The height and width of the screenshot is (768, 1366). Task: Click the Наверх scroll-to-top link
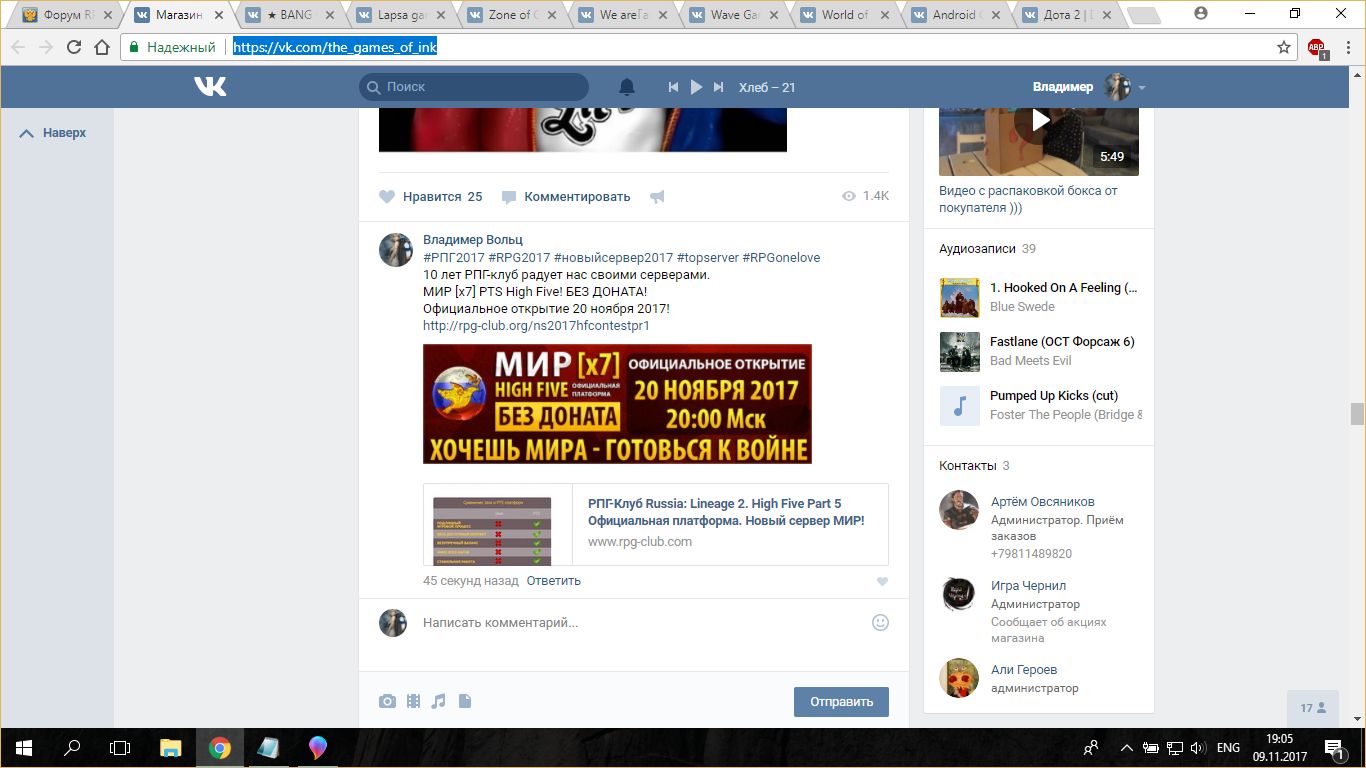pyautogui.click(x=53, y=132)
